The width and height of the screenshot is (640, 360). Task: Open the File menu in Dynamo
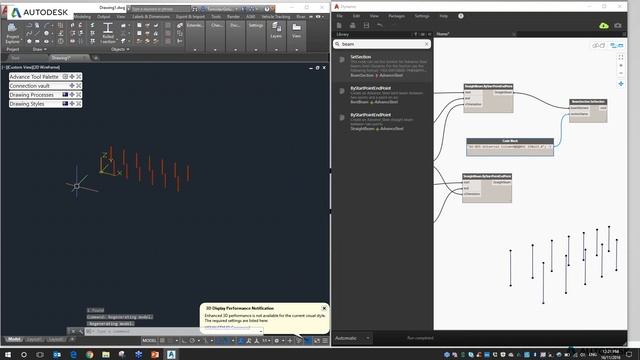pyautogui.click(x=340, y=16)
